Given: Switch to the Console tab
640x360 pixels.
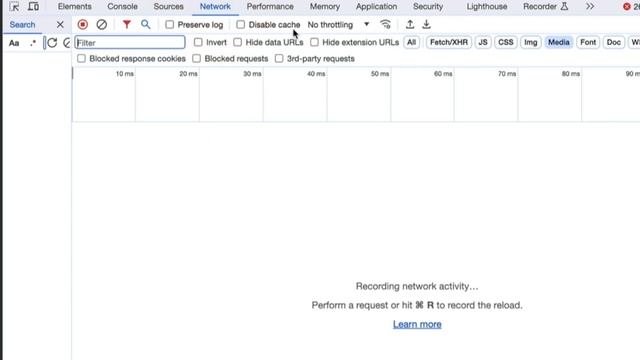Looking at the screenshot, I should (122, 7).
